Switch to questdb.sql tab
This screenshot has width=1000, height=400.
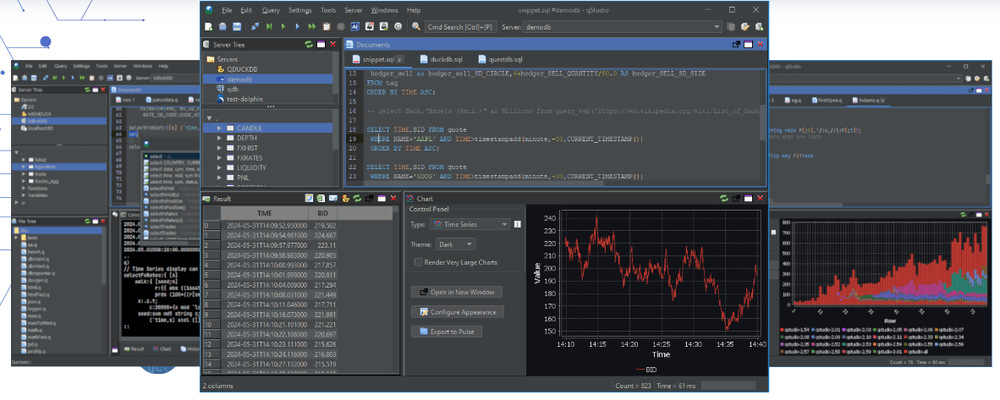pos(500,59)
